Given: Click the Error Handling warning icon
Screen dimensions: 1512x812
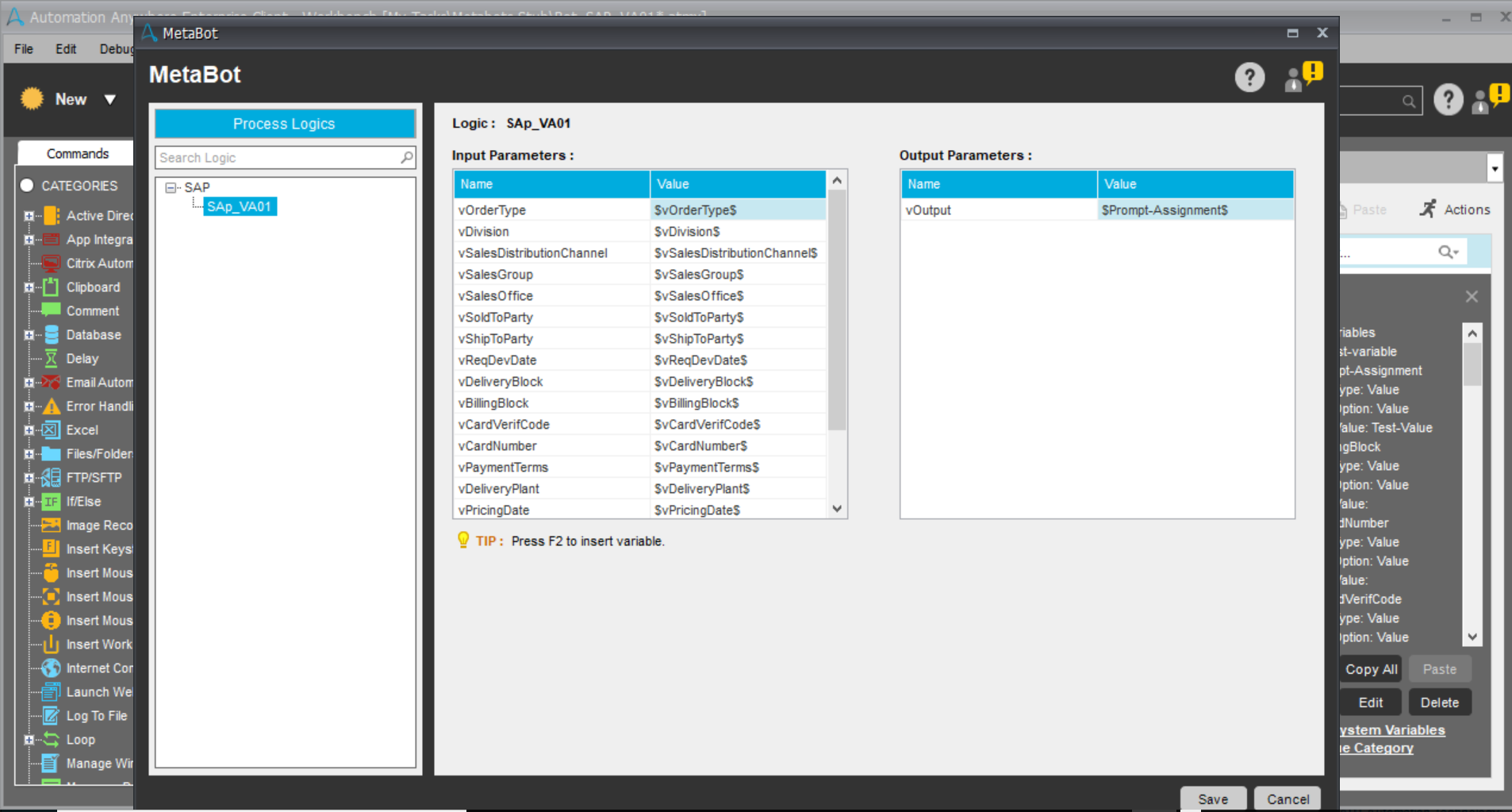Looking at the screenshot, I should 52,406.
